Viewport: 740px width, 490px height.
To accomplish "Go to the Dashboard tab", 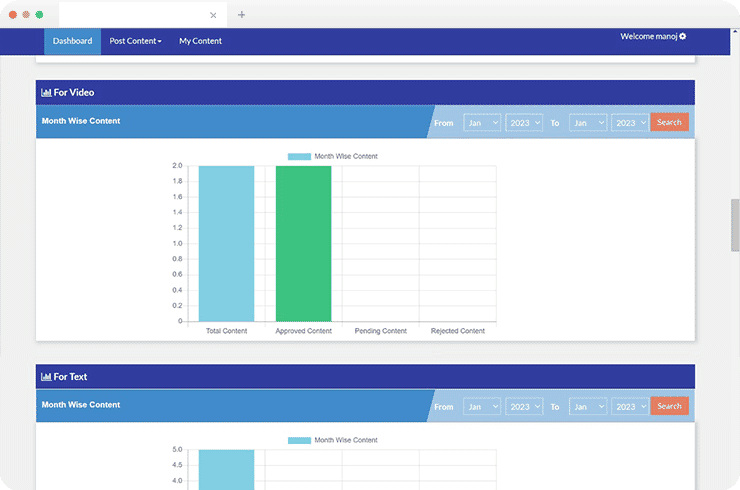I will (x=72, y=41).
